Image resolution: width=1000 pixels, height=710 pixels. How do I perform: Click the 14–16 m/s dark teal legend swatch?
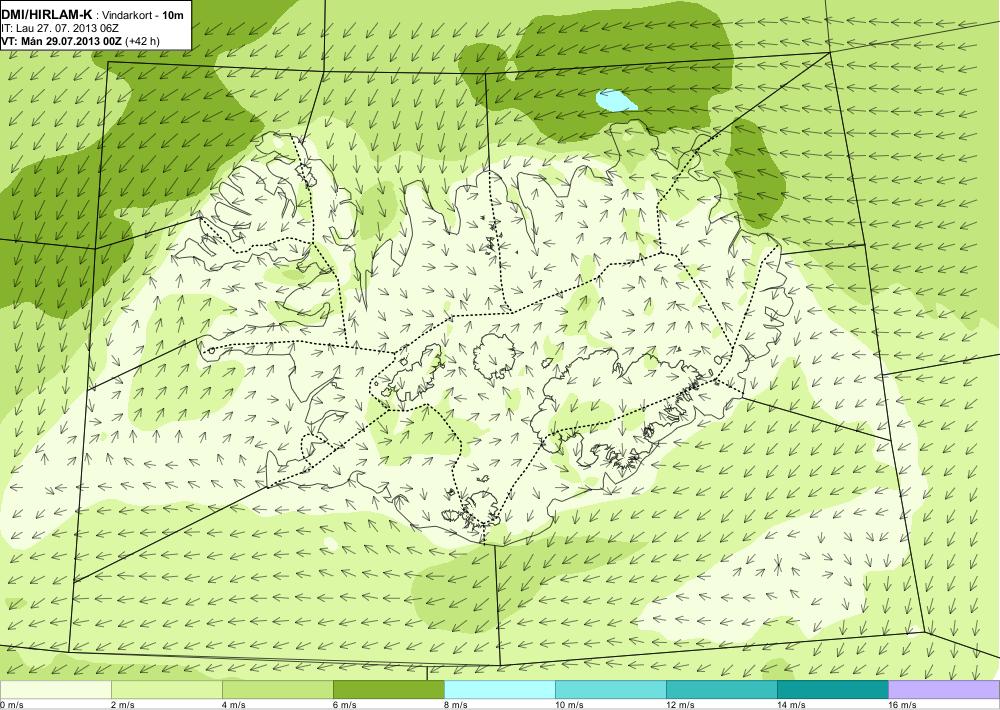832,690
